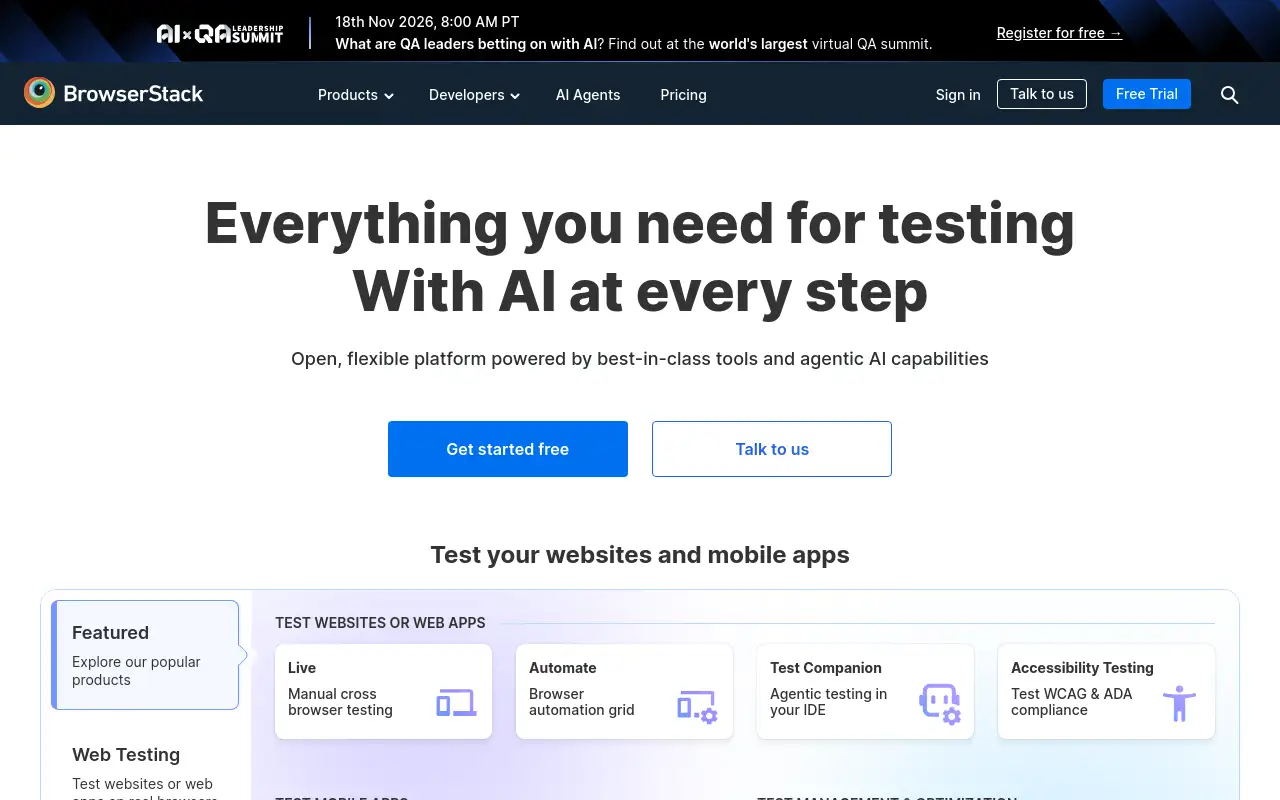Click 'Browser automation grid' description

click(582, 702)
